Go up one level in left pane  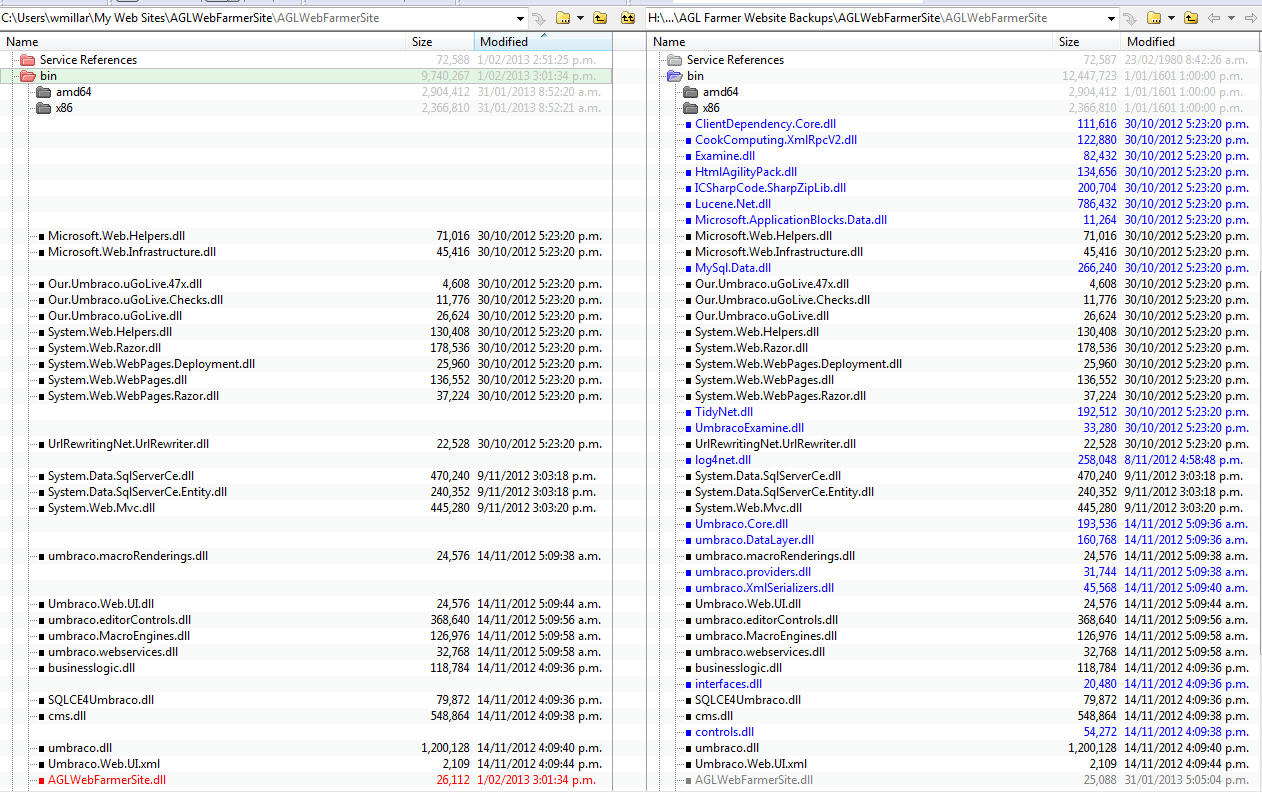pyautogui.click(x=600, y=18)
